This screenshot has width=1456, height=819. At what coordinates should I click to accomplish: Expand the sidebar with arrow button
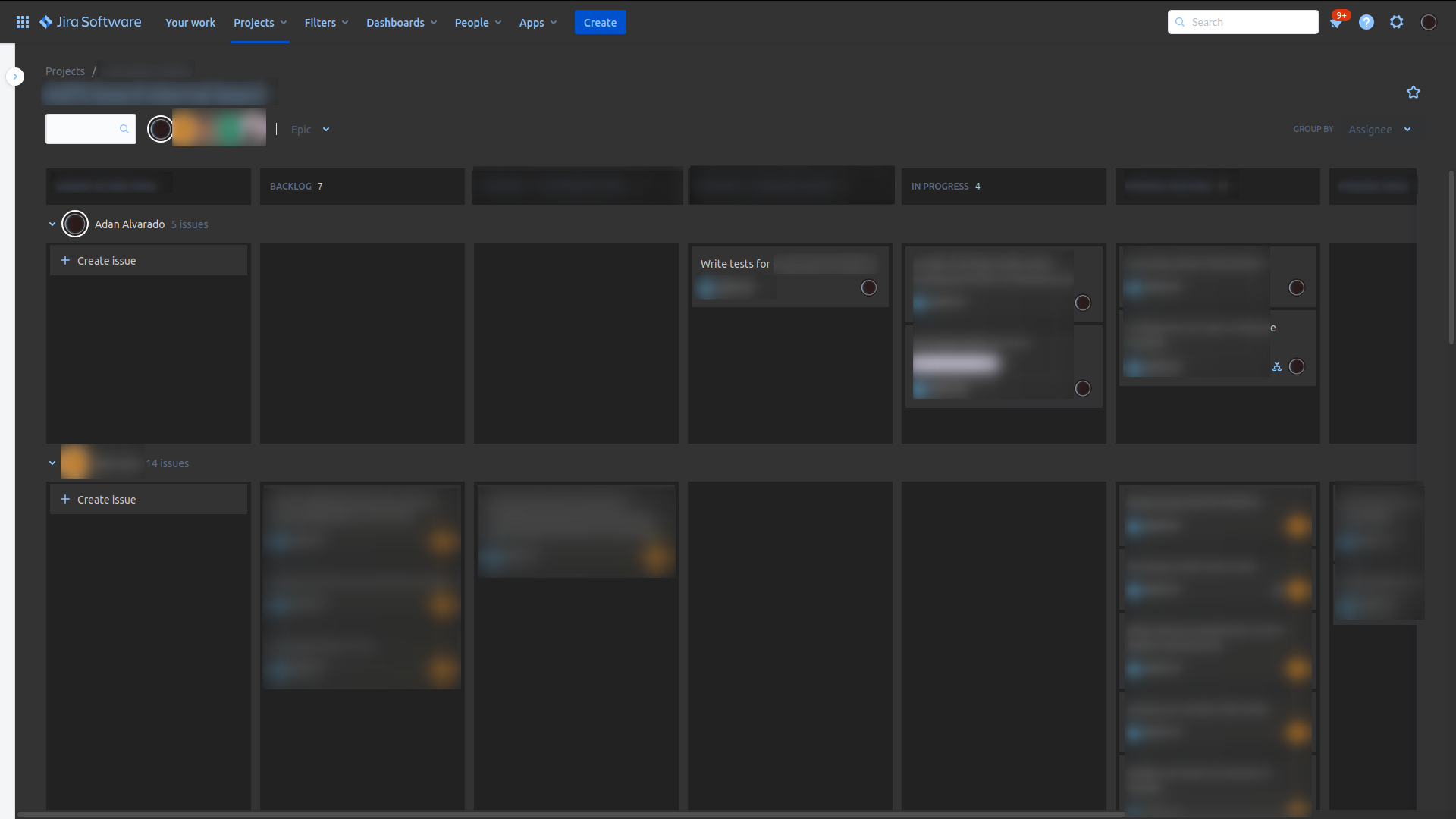tap(15, 77)
